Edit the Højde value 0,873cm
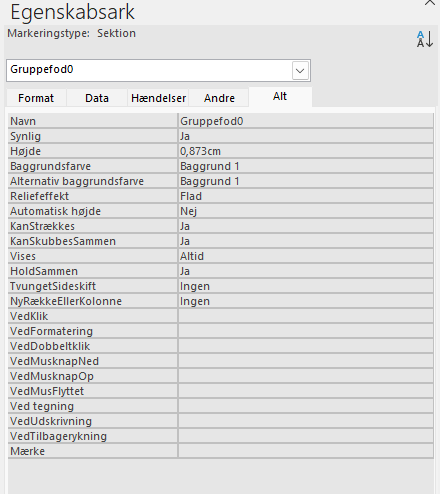The image size is (440, 494). pyautogui.click(x=306, y=151)
